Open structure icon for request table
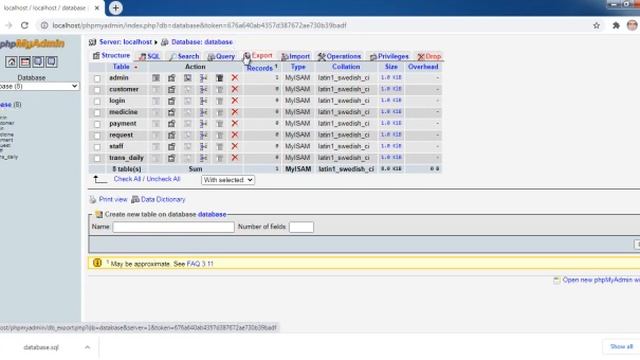This screenshot has height=360, width=640. [x=171, y=135]
